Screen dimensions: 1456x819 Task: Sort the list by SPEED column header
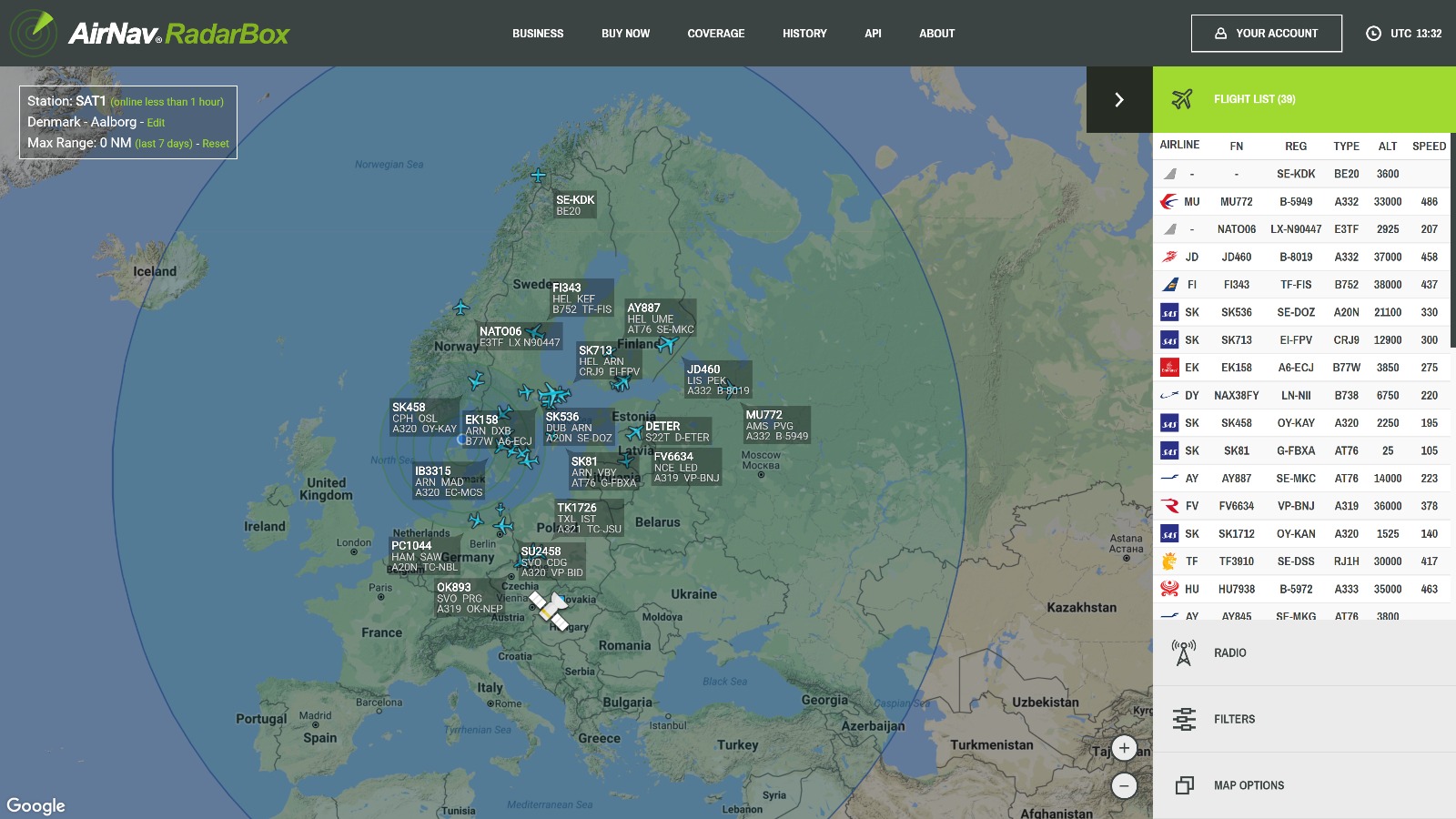pyautogui.click(x=1429, y=146)
